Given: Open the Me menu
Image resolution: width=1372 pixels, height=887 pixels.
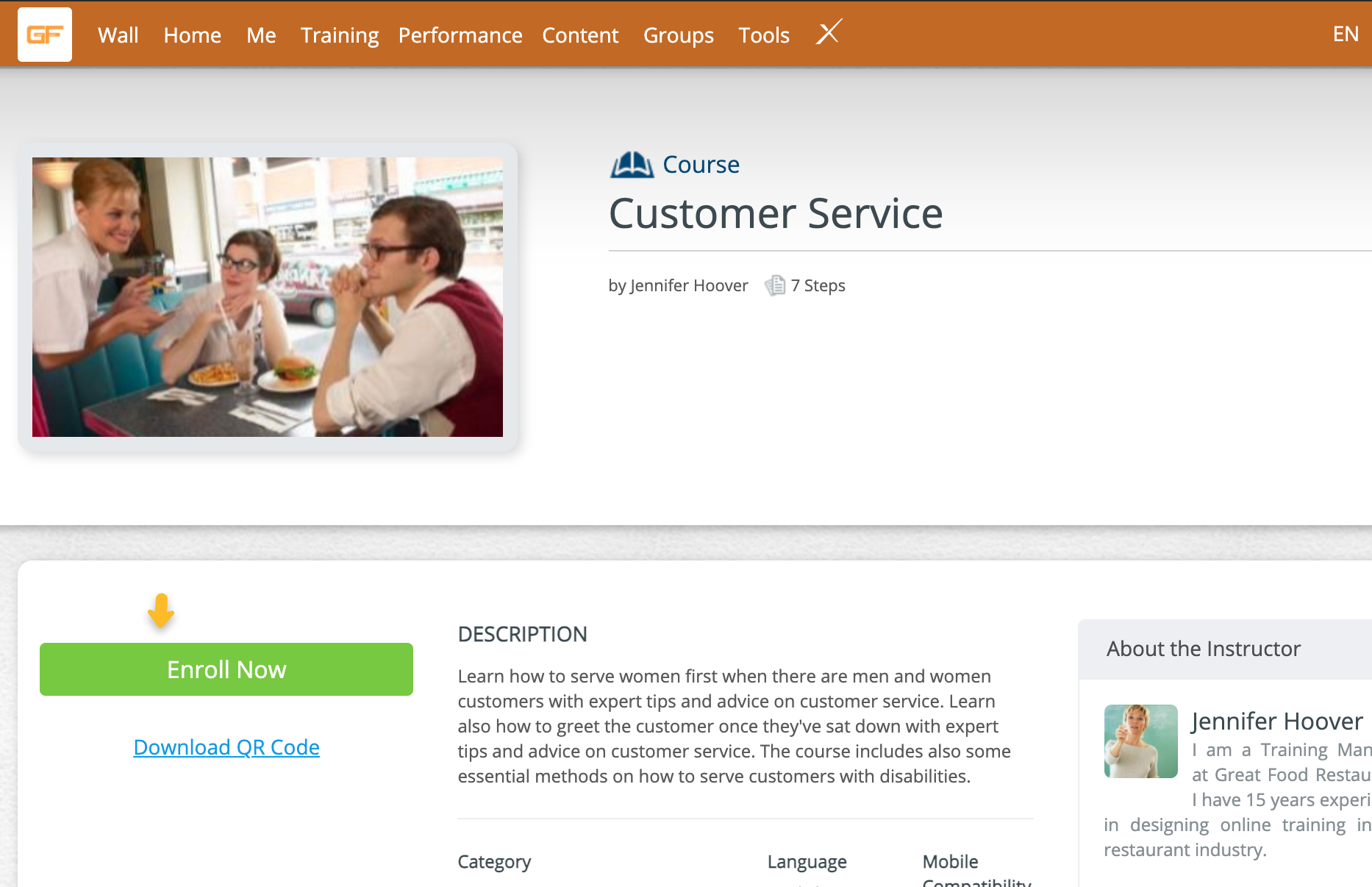Looking at the screenshot, I should click(x=261, y=35).
